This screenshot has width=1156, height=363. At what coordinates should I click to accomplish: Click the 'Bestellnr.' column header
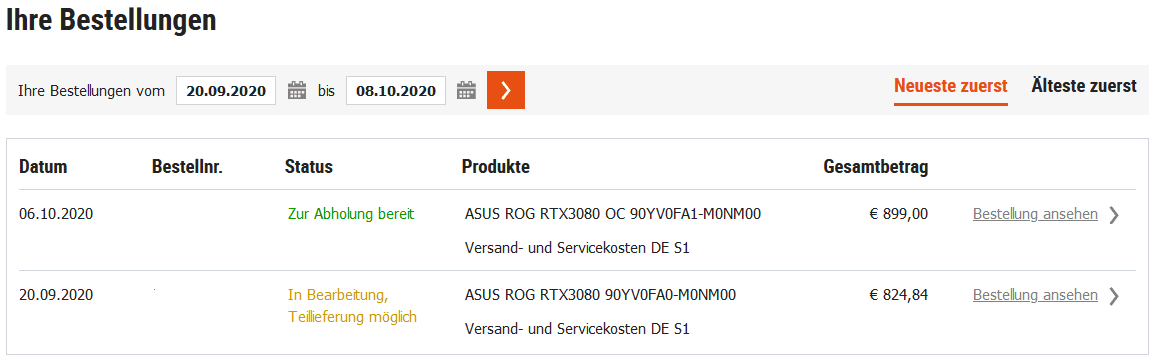(x=187, y=167)
